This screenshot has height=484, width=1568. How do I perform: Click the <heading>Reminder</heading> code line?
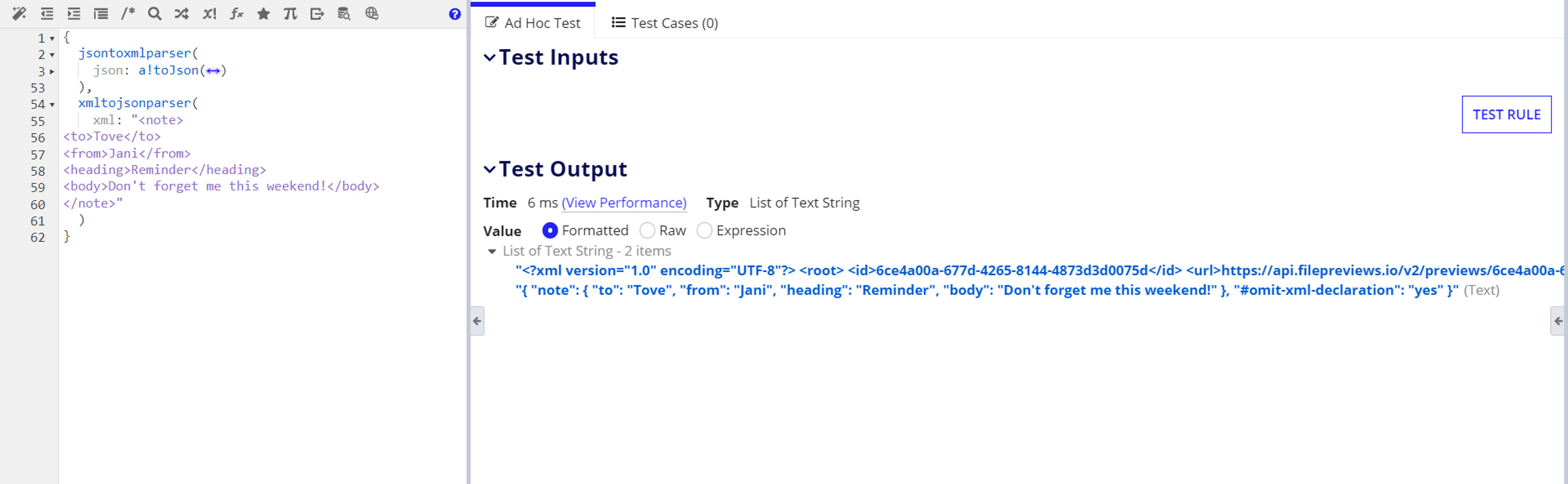(x=165, y=170)
